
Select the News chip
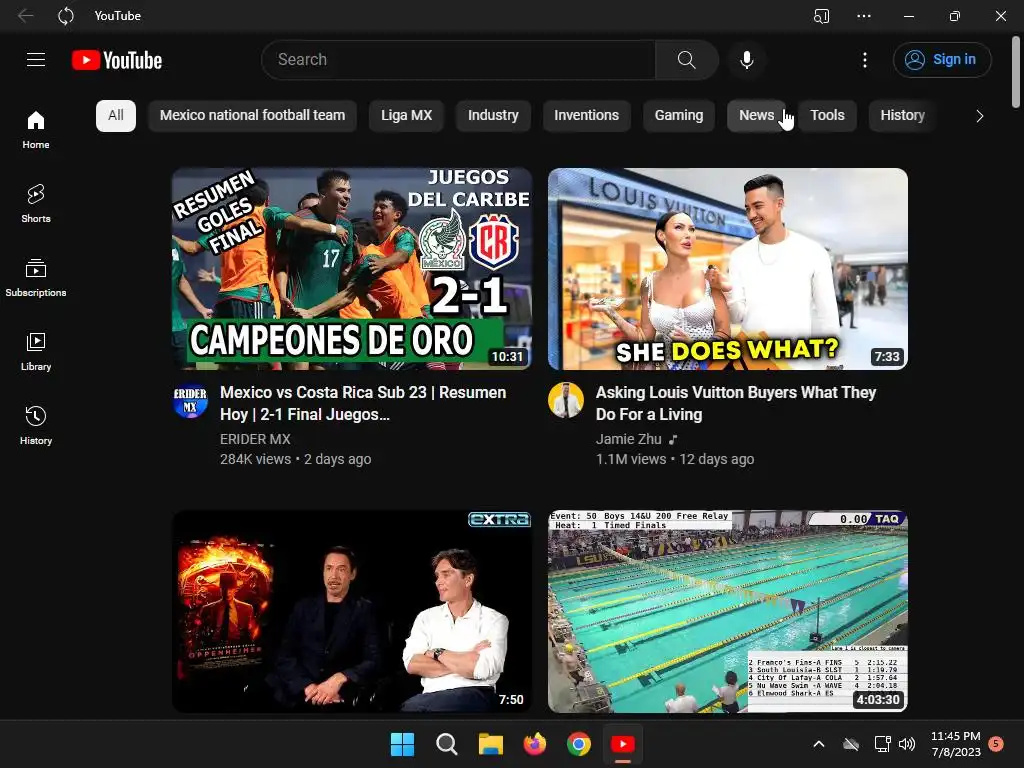[756, 116]
